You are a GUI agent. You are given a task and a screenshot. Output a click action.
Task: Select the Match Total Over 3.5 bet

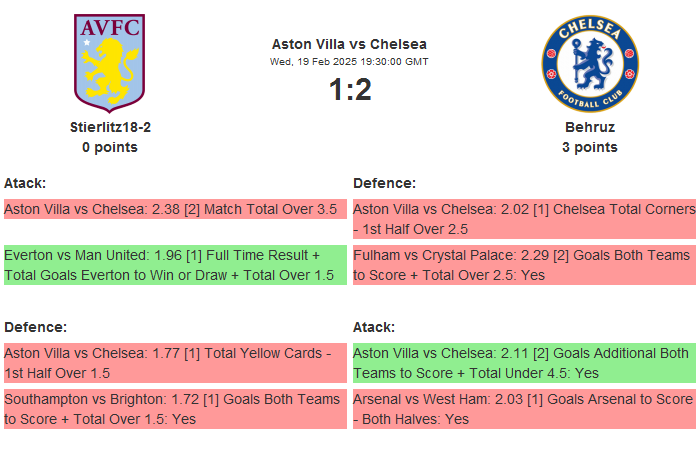pos(175,210)
